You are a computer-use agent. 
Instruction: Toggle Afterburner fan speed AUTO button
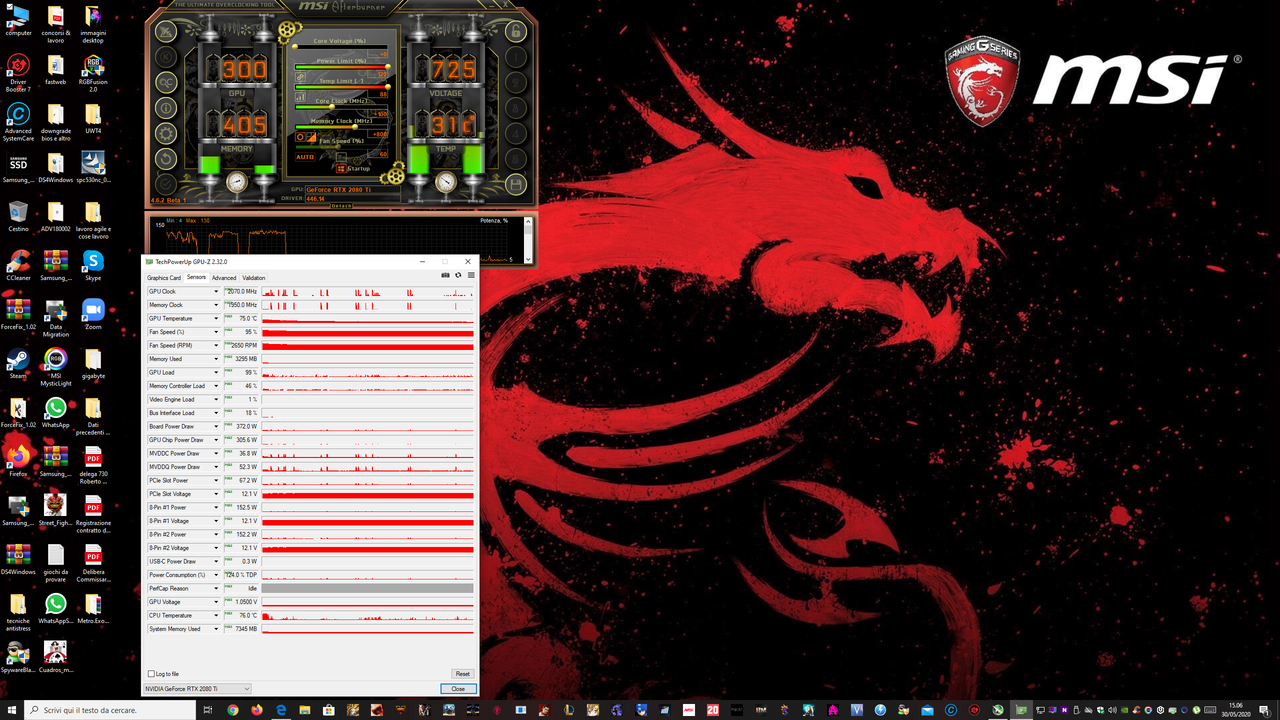305,157
